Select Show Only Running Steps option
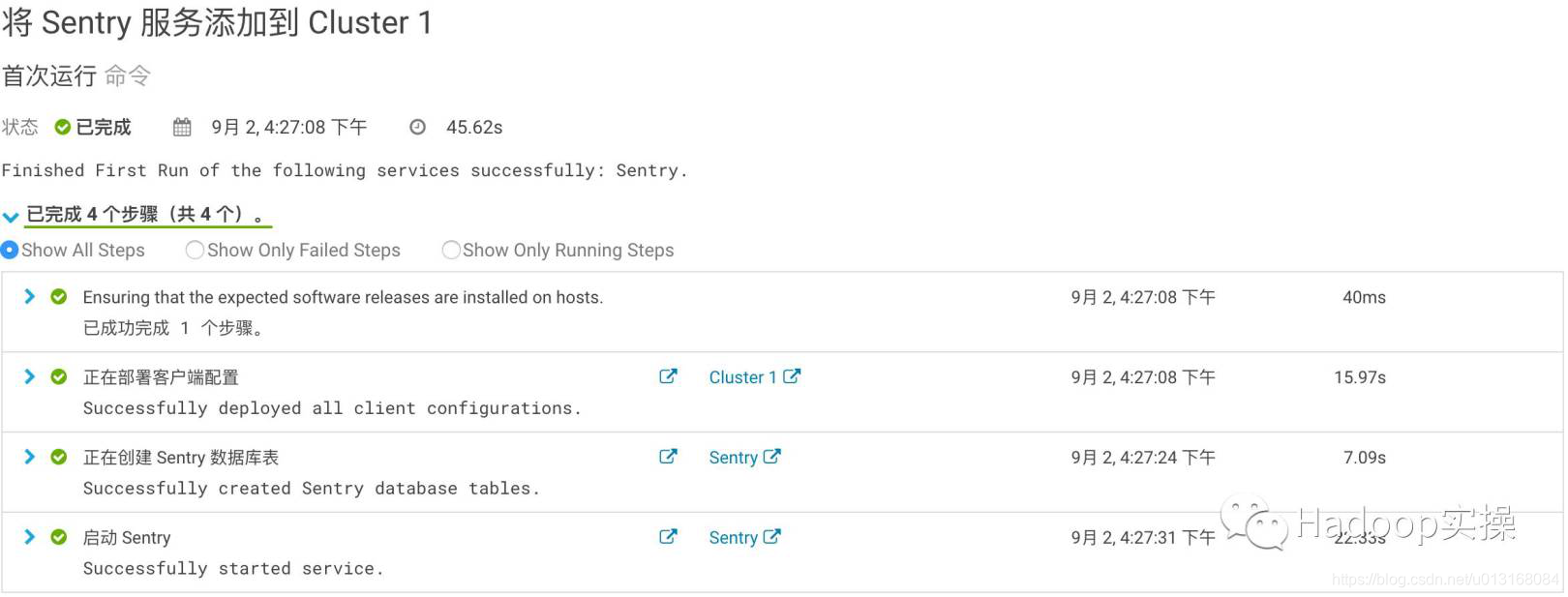This screenshot has width=1568, height=597. [x=451, y=250]
